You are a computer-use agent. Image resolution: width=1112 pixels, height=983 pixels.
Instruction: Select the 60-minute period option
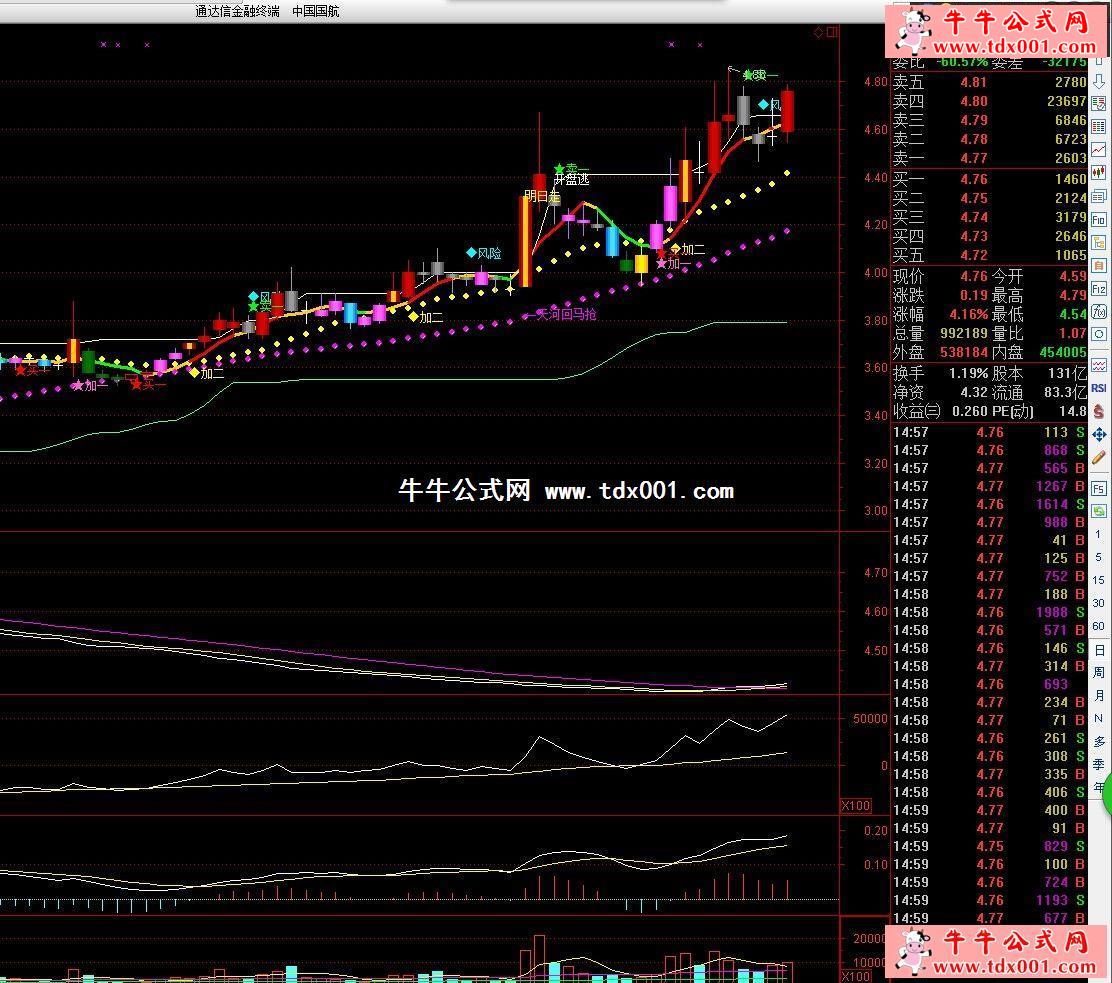tap(1099, 626)
